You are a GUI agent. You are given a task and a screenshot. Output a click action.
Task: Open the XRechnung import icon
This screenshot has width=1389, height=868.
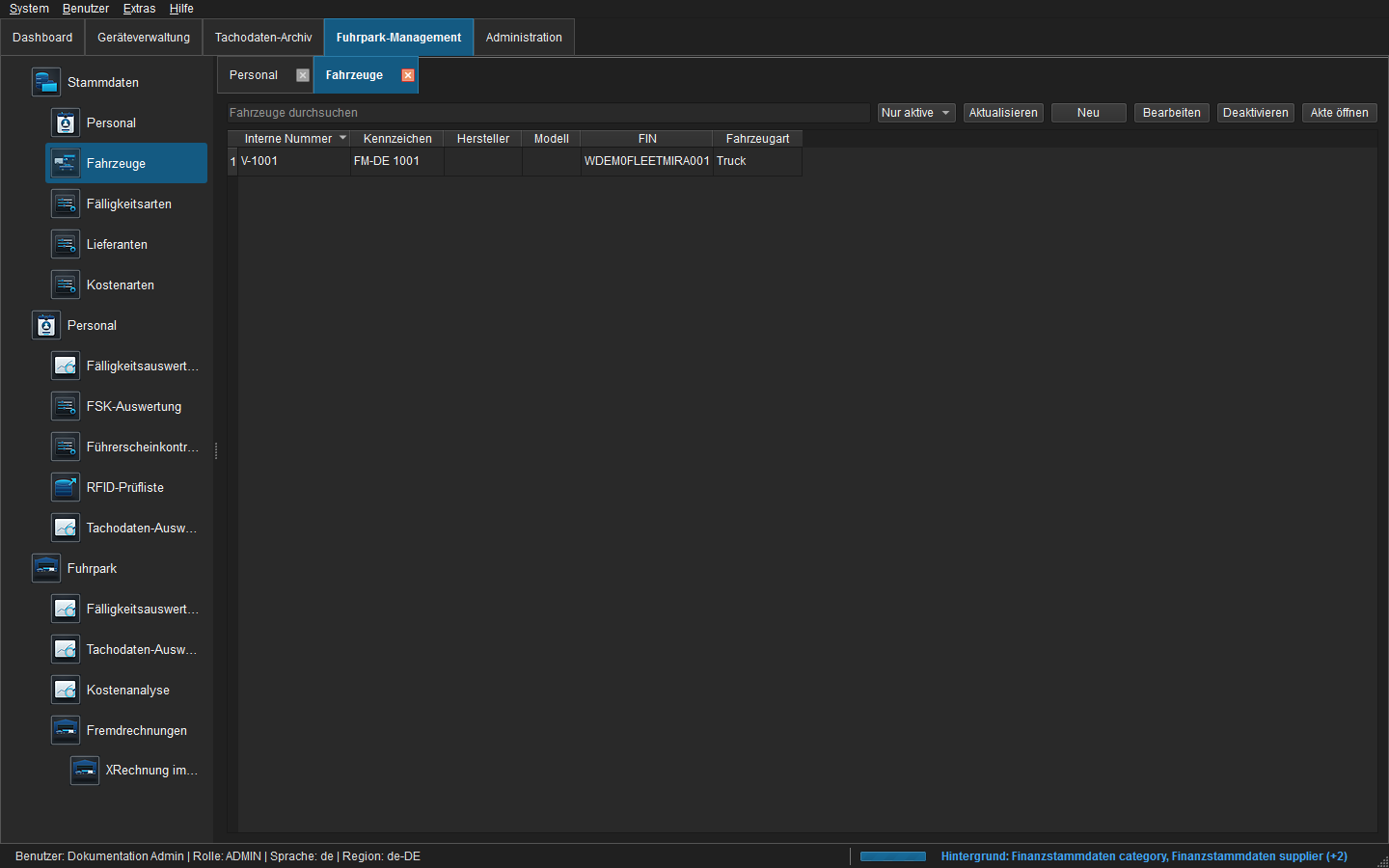point(85,770)
